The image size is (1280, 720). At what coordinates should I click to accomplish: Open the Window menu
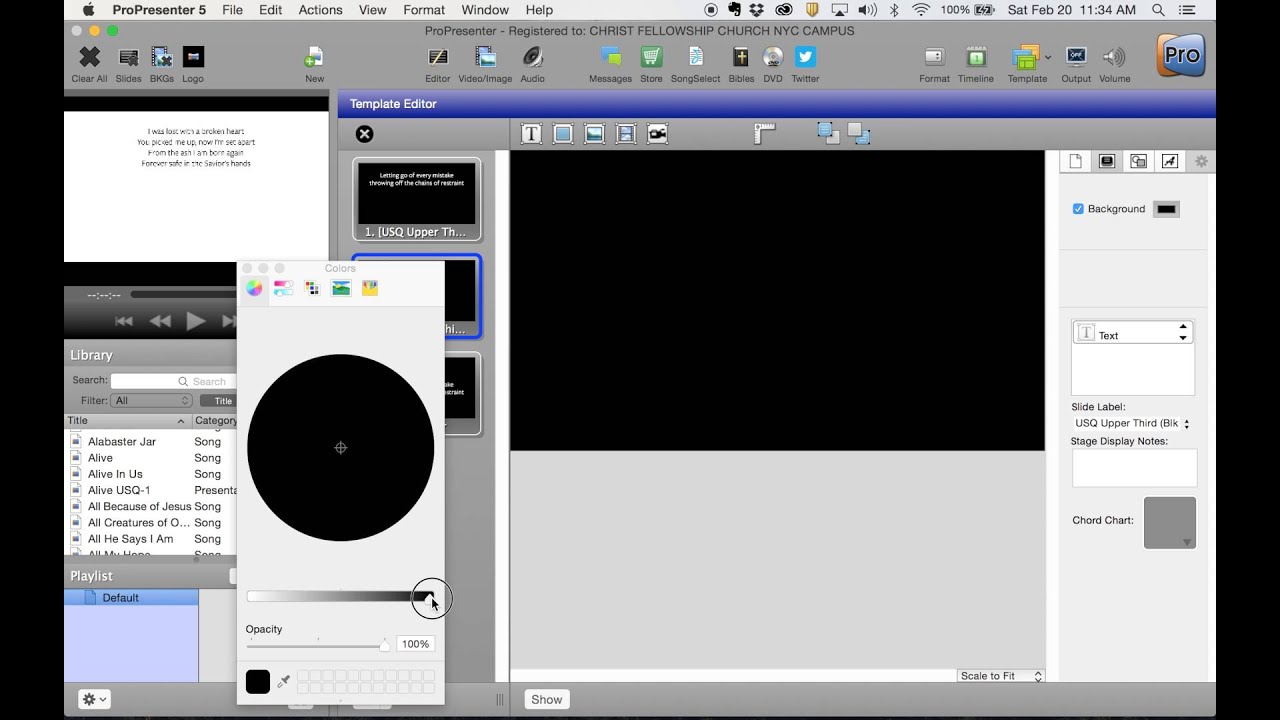tap(485, 10)
